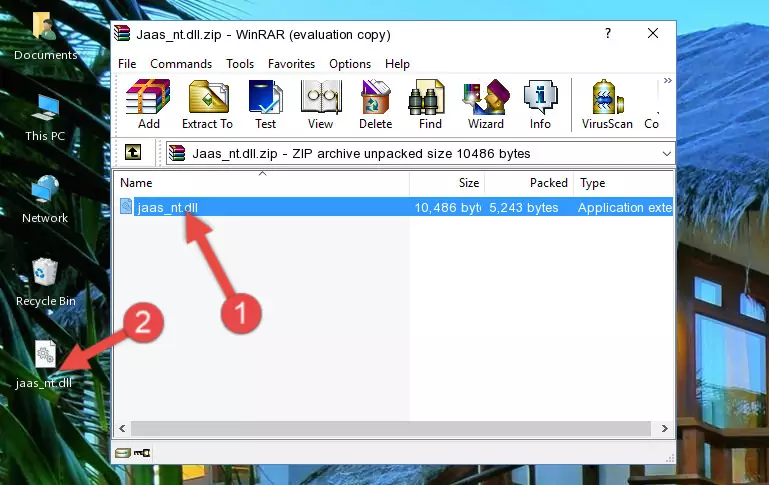Open the Commands menu

pos(181,64)
